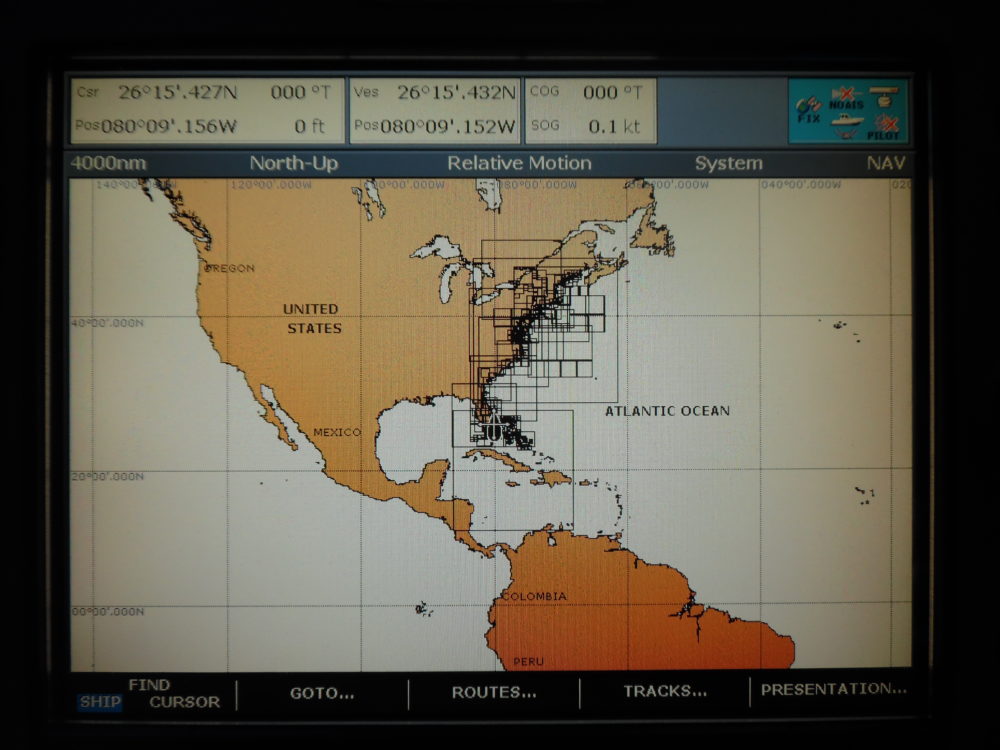Viewport: 1000px width, 750px height.
Task: Open the PRESENTATION... softkey menu
Action: tap(833, 690)
